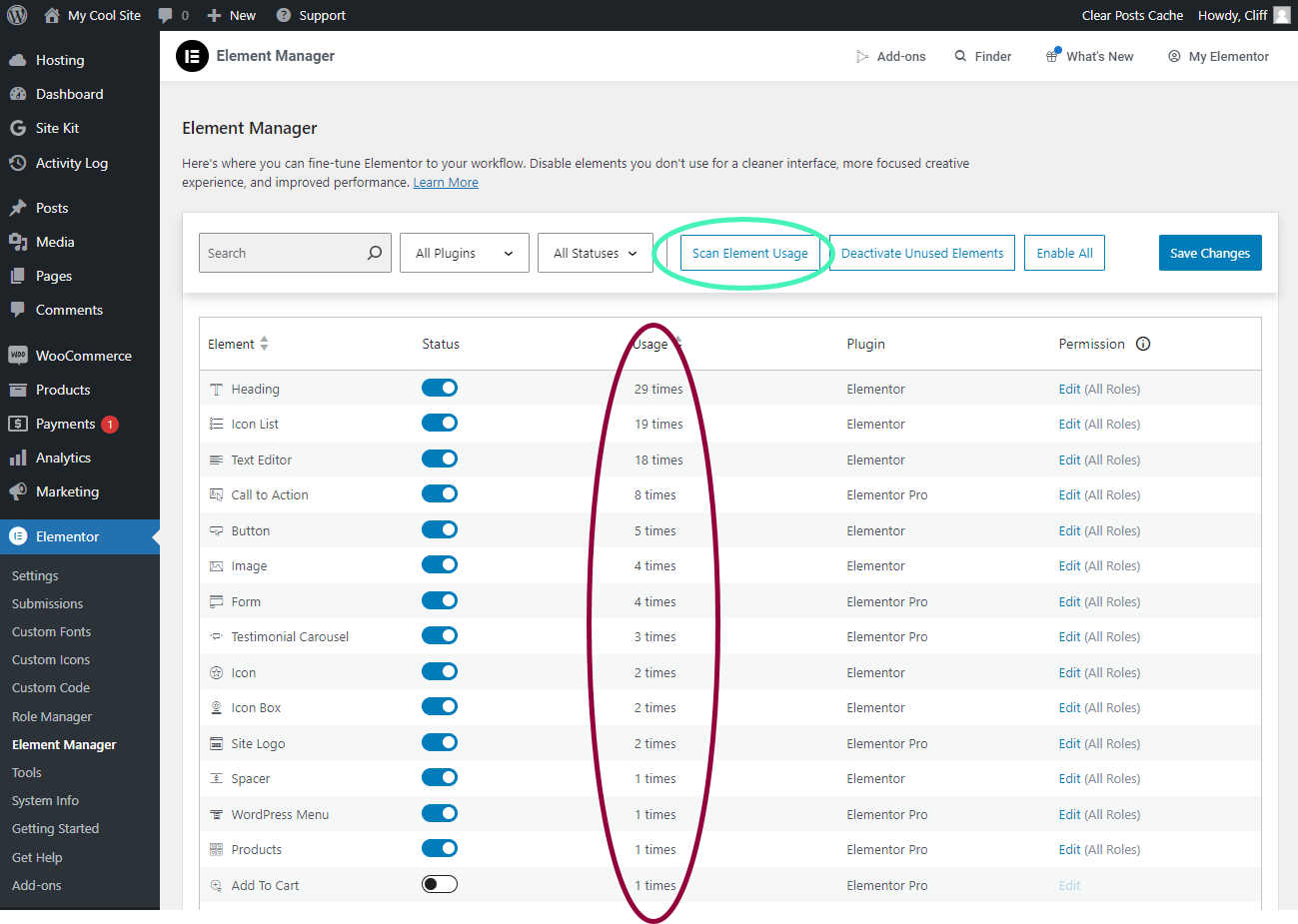Open the Finder in the top bar

(x=982, y=56)
